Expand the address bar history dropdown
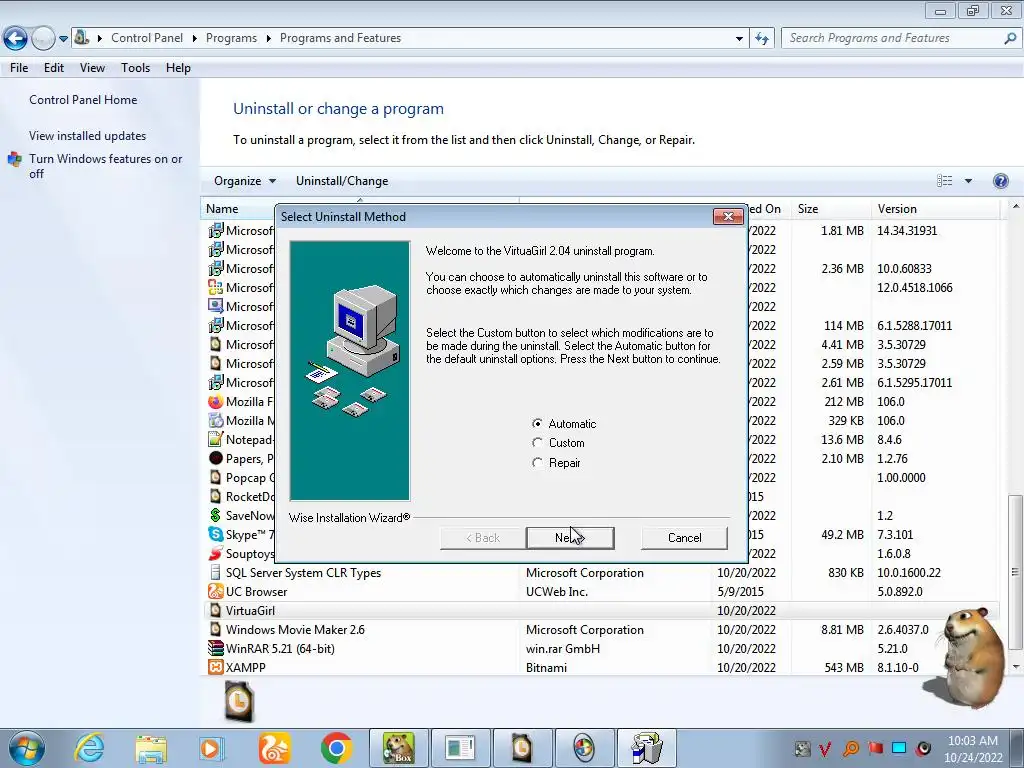 739,39
